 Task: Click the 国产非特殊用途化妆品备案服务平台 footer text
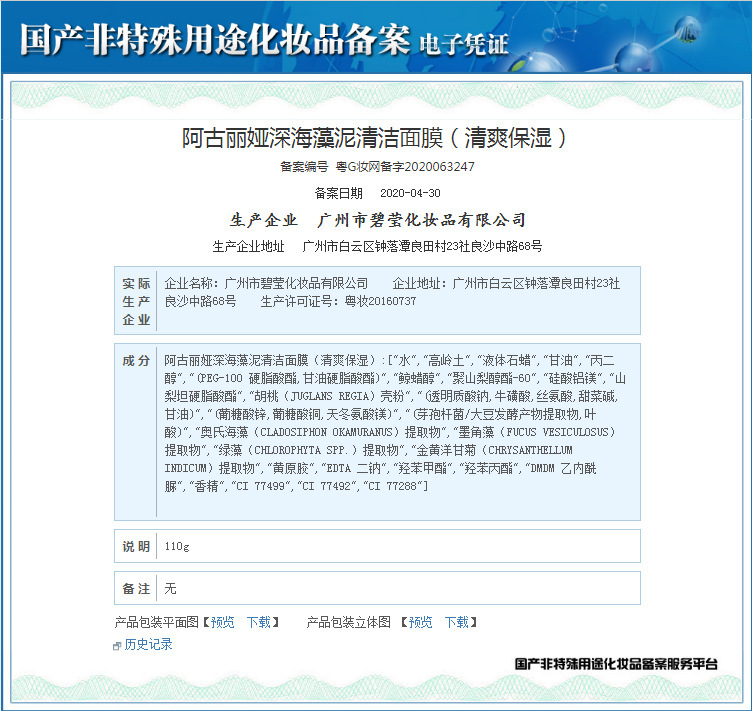(x=616, y=664)
